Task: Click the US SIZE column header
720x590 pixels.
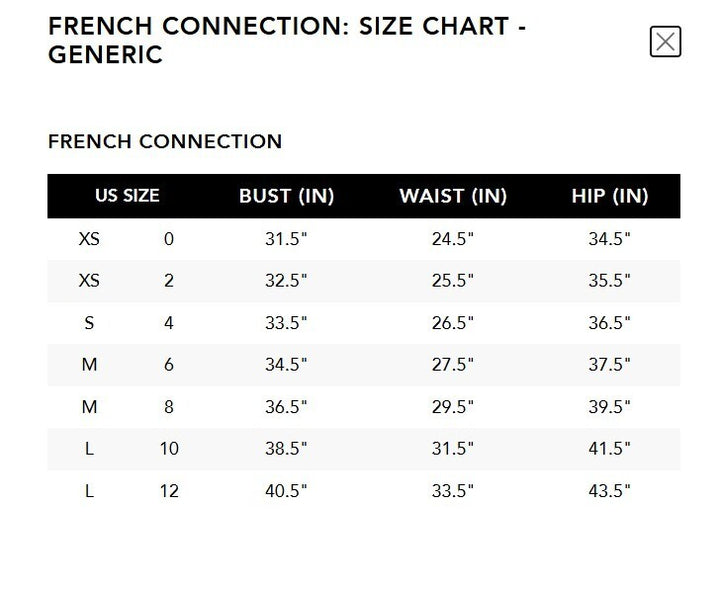Action: tap(127, 196)
